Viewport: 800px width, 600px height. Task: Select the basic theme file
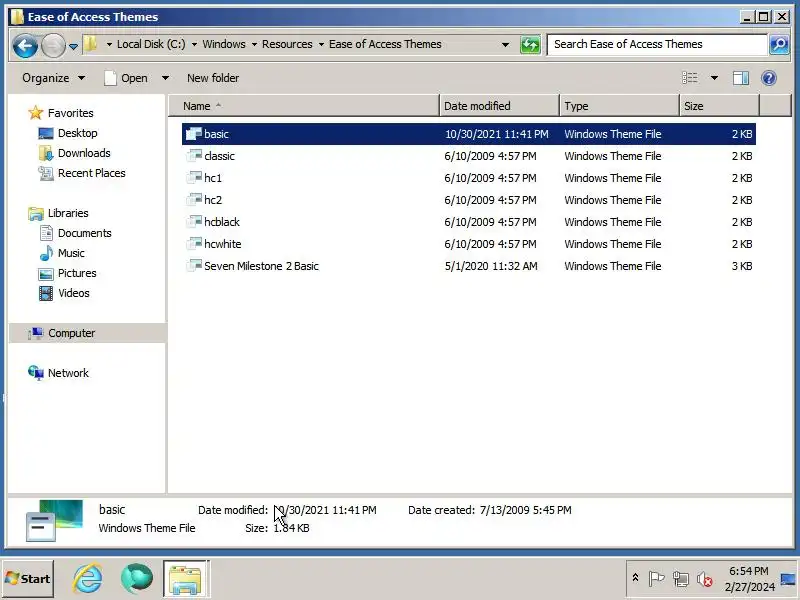coord(468,134)
